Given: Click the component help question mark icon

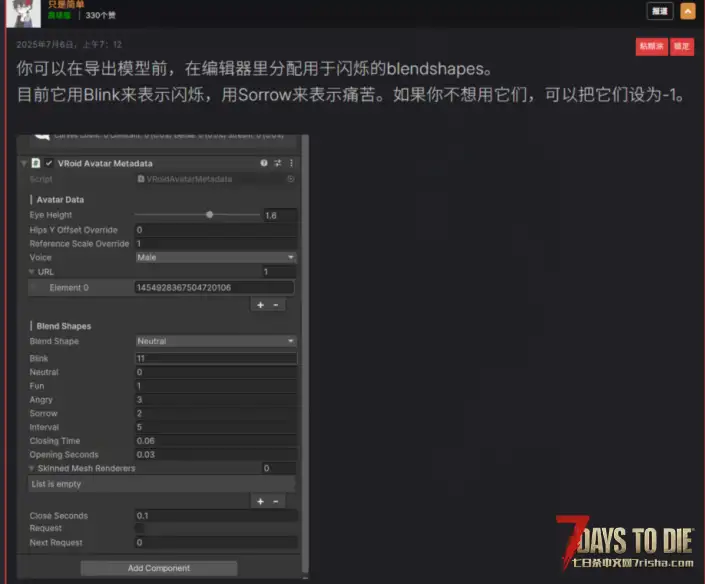Looking at the screenshot, I should point(264,163).
